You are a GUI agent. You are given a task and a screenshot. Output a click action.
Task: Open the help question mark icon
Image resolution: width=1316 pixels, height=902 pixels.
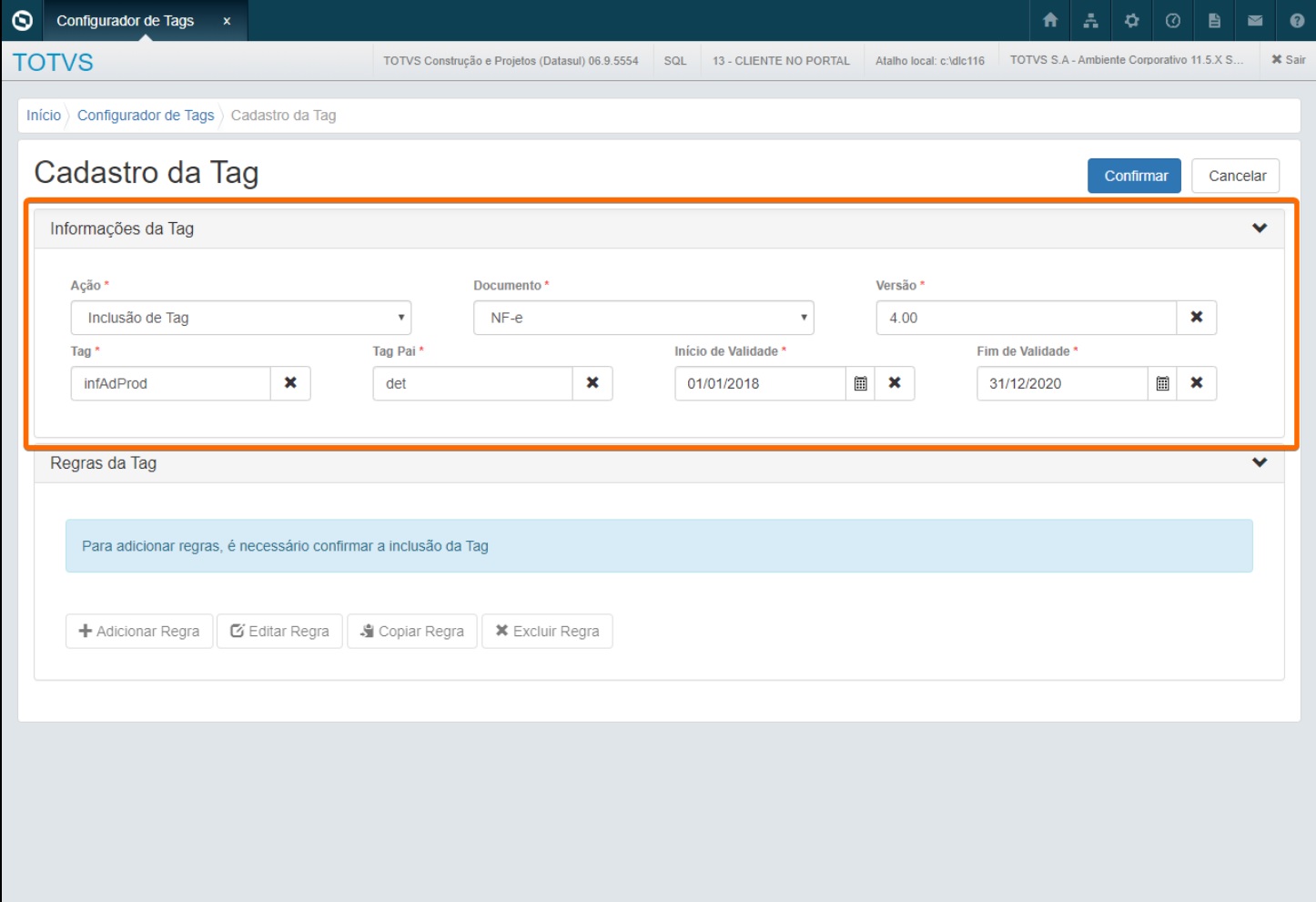pos(1297,20)
